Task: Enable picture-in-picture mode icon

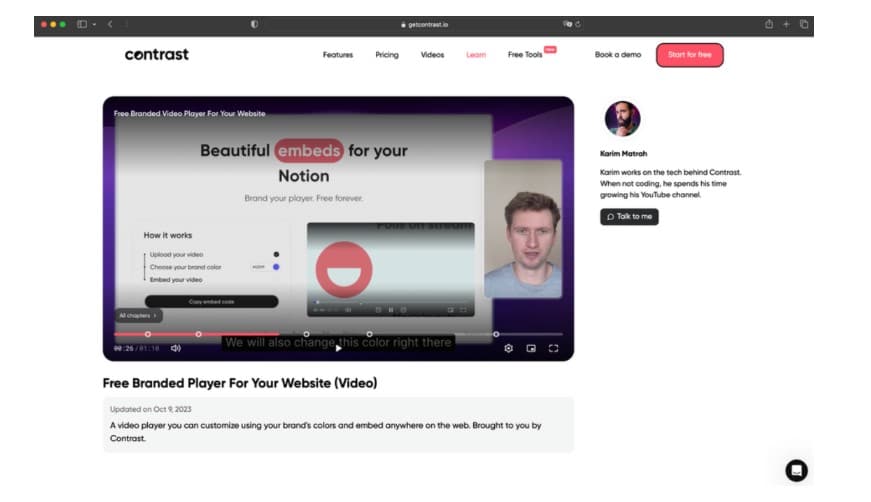Action: coord(531,348)
